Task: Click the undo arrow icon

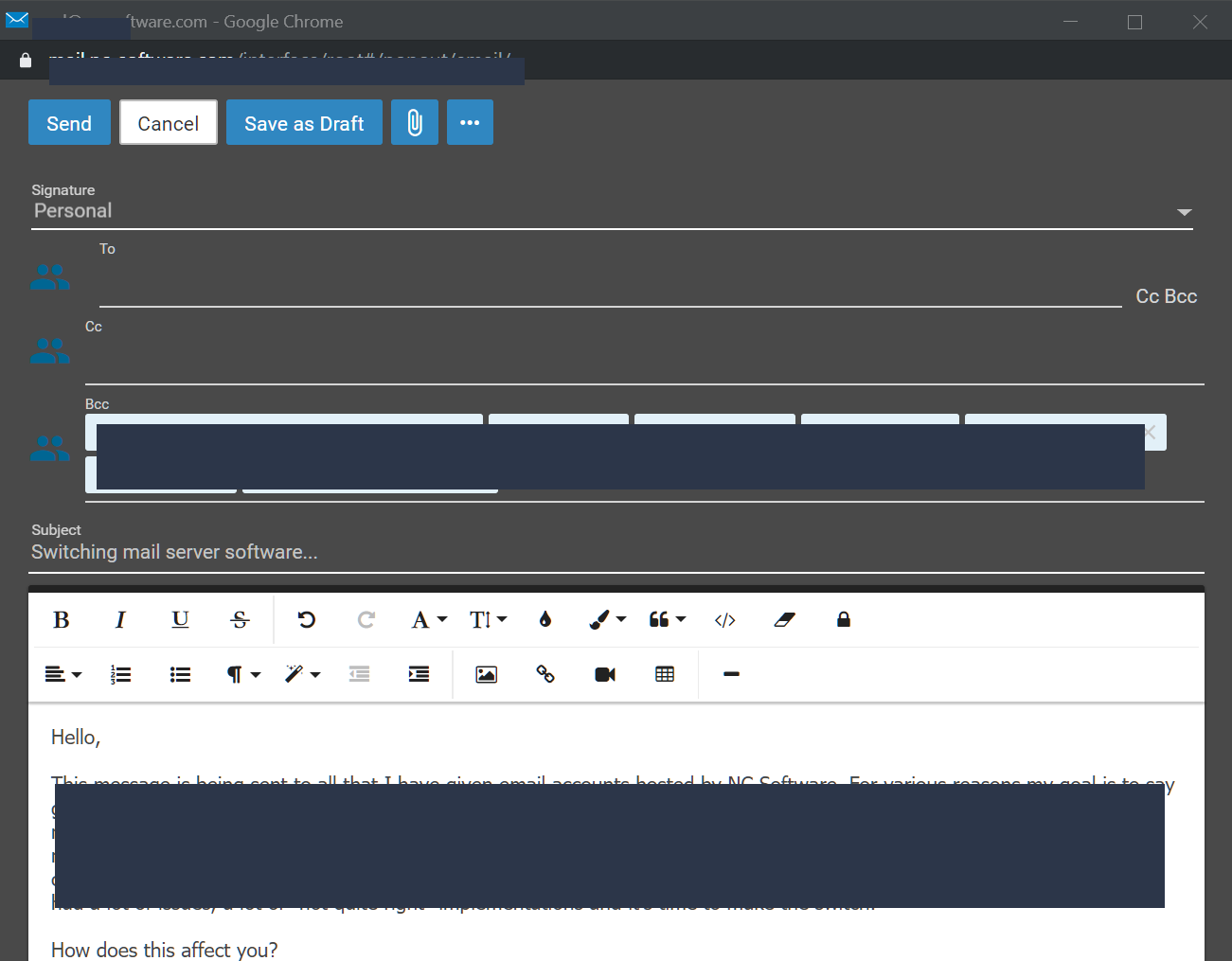Action: [x=306, y=620]
